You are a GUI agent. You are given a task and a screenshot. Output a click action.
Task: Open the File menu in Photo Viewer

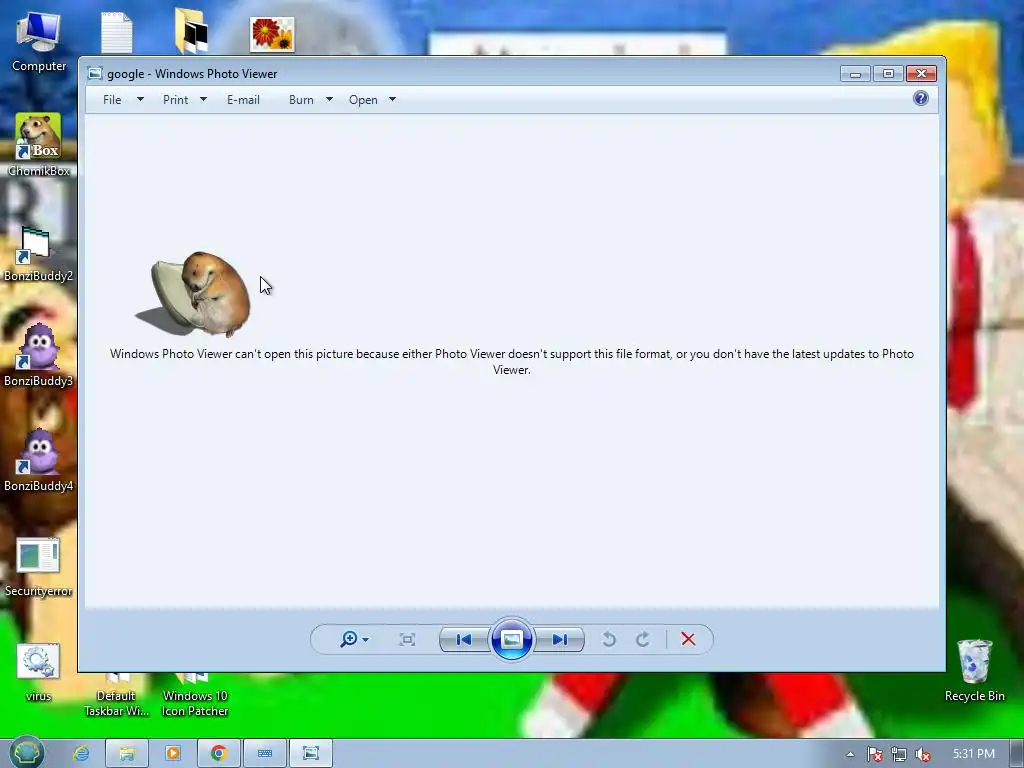(x=112, y=100)
